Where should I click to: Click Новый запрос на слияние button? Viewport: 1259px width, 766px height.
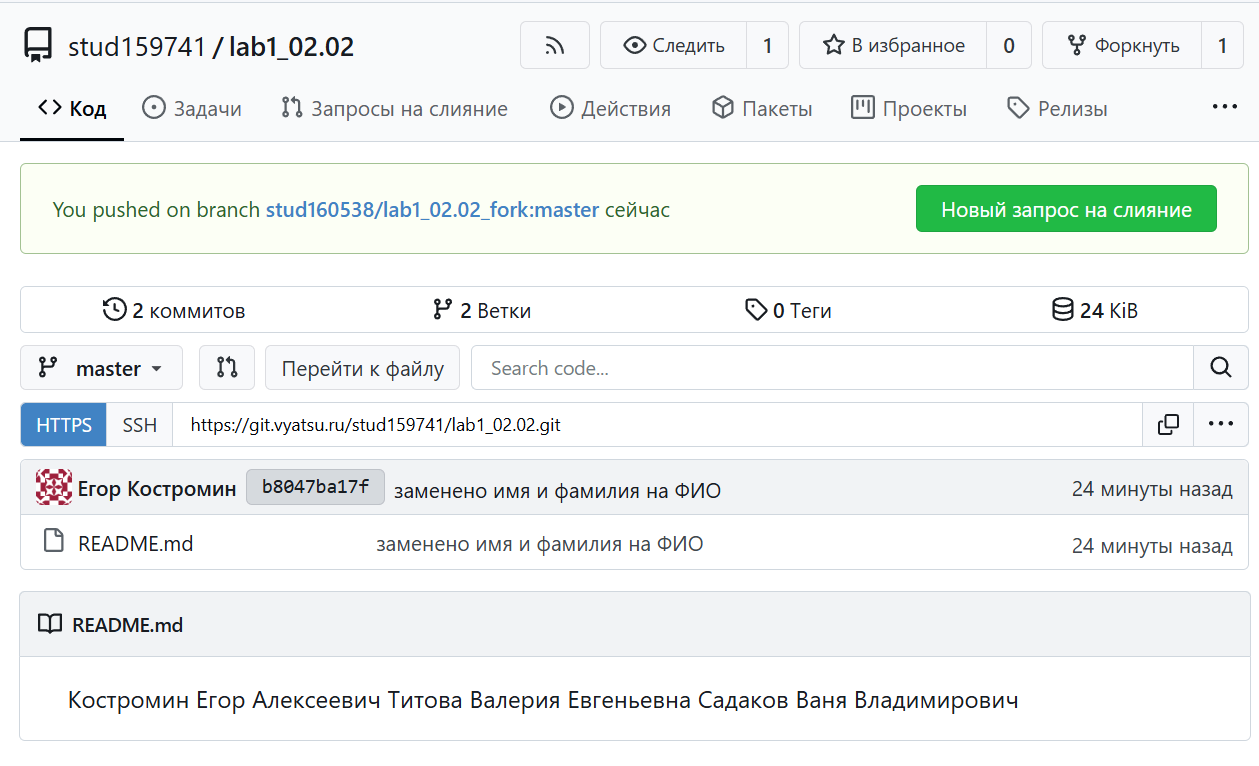pos(1066,209)
